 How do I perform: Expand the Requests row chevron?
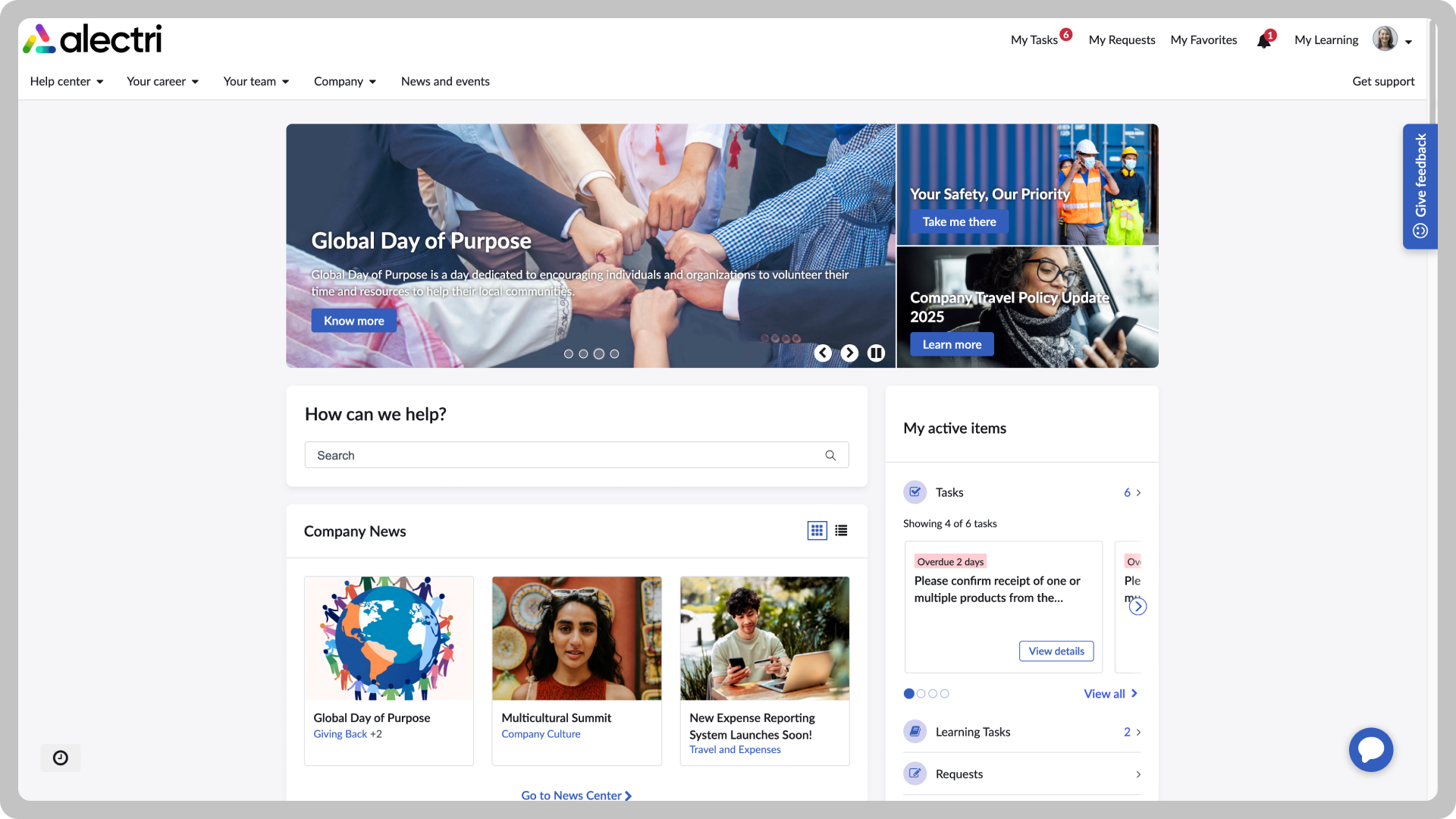[1138, 774]
